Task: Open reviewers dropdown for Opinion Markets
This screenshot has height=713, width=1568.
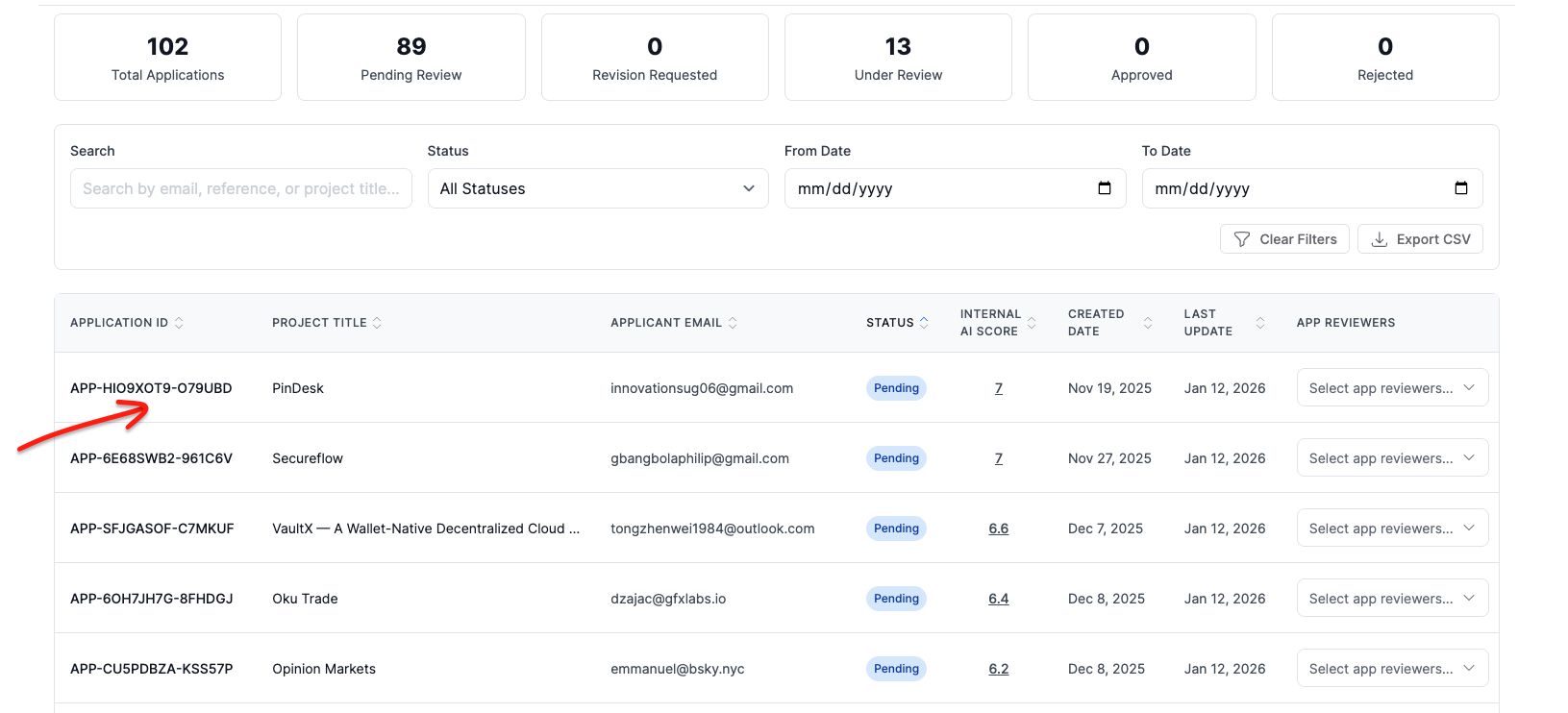Action: click(1391, 669)
